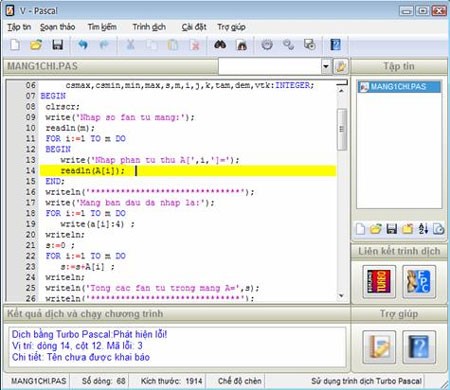Click the run program gears icon
The height and width of the screenshot is (390, 450).
(289, 45)
